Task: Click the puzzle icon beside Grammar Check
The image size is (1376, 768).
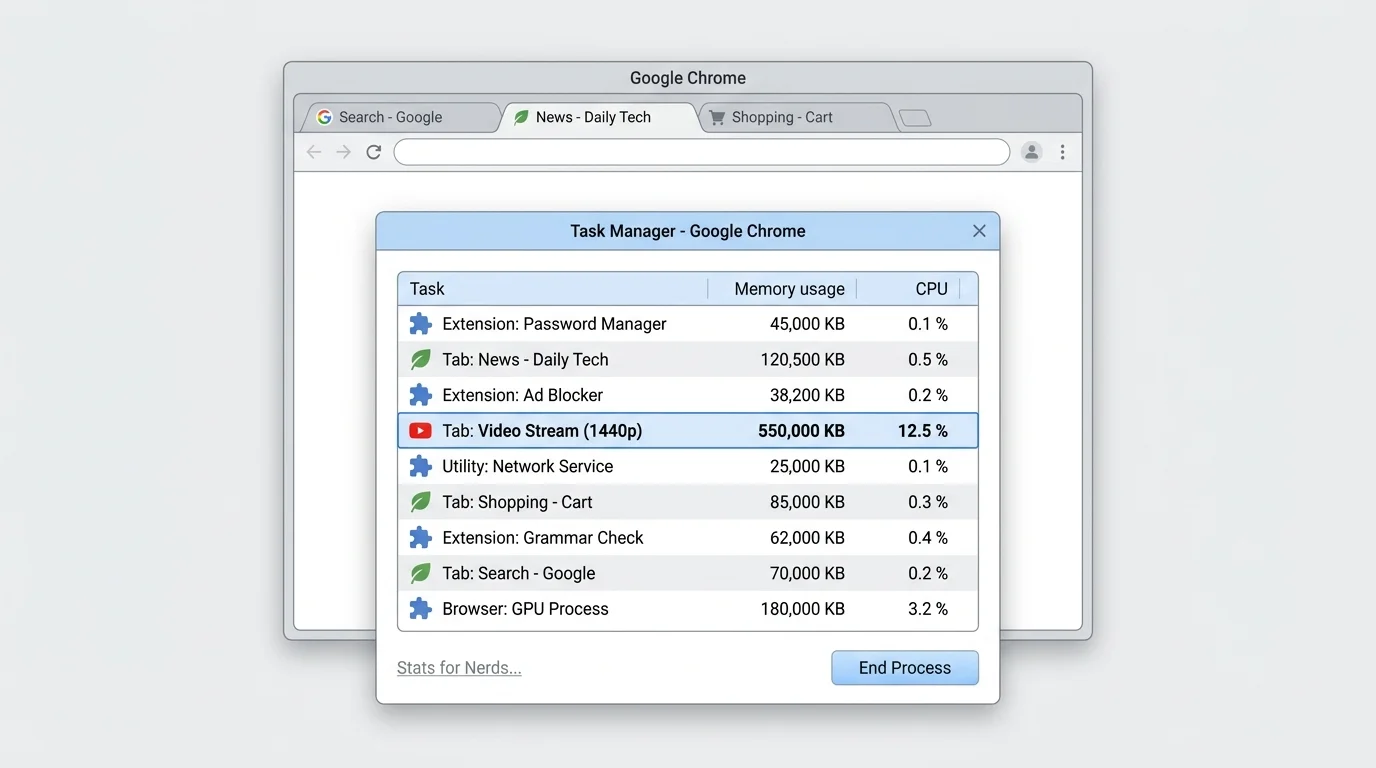Action: coord(420,538)
